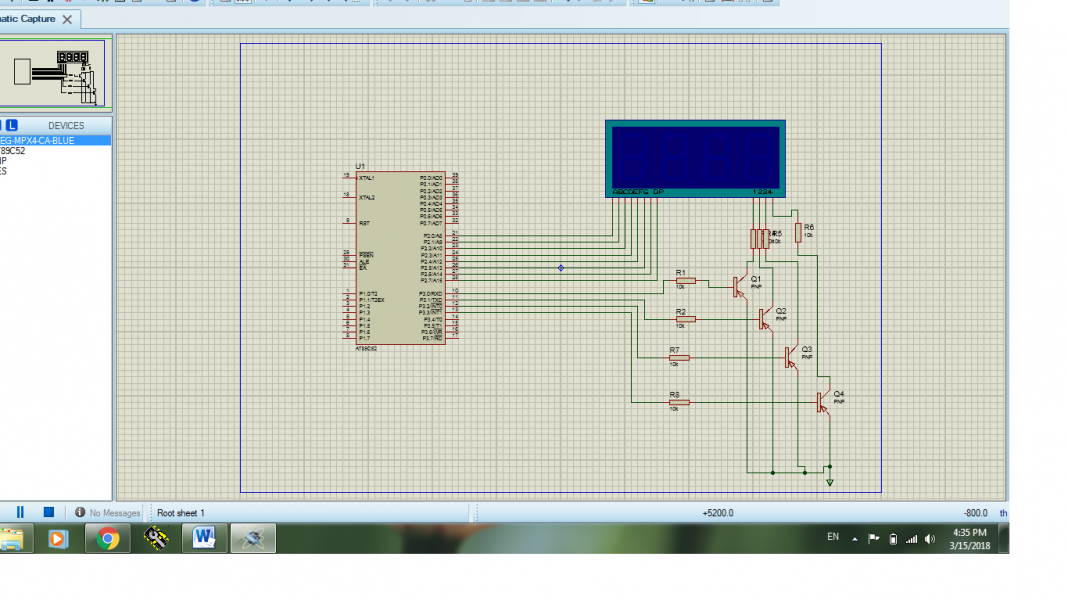Click the blue 7-segment display component
This screenshot has width=1068, height=600.
pyautogui.click(x=695, y=155)
